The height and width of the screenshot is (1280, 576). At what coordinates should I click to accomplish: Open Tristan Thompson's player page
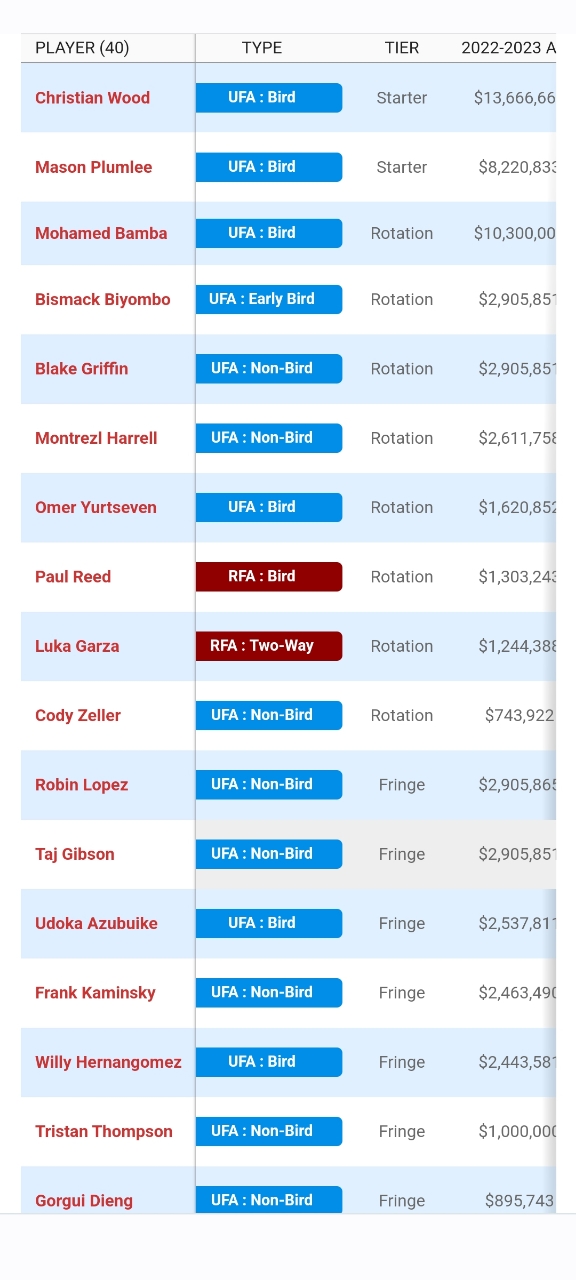point(104,1131)
